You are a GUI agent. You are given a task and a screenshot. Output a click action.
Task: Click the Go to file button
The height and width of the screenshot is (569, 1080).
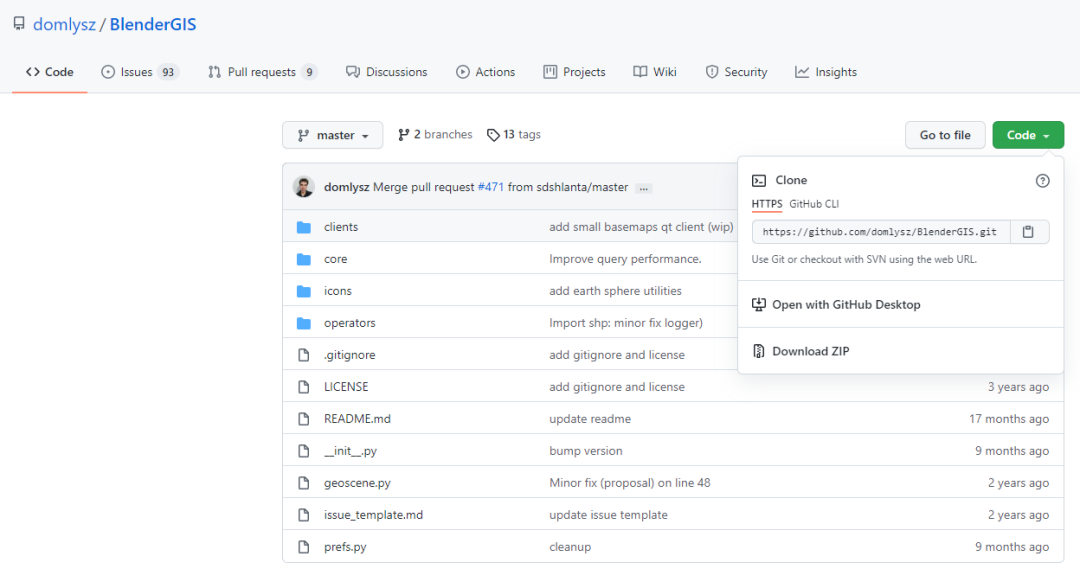click(x=945, y=135)
